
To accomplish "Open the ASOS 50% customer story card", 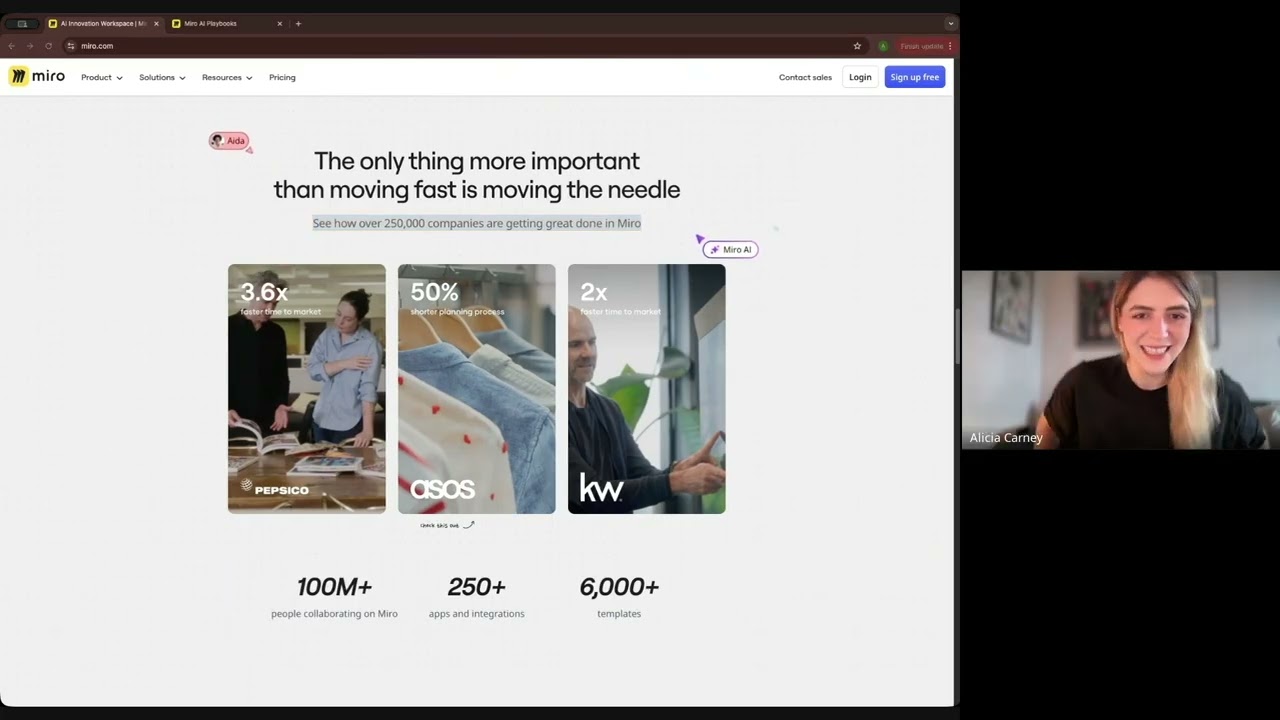I will tap(476, 389).
